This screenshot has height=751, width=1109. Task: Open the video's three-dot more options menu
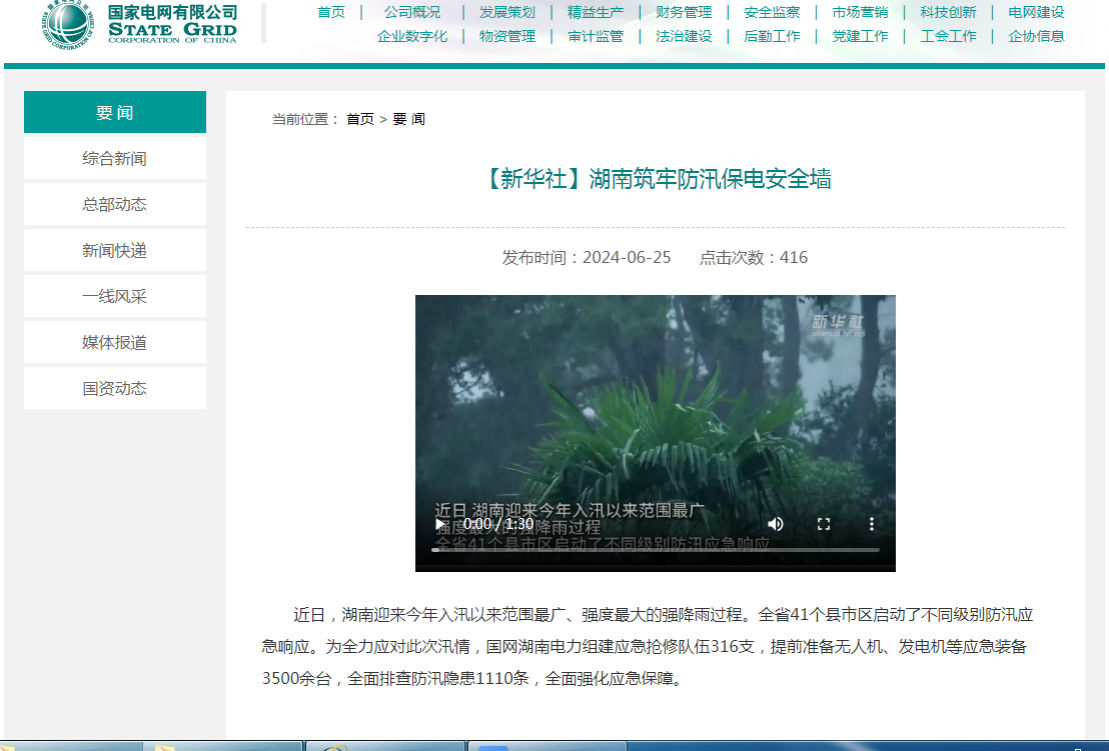tap(871, 524)
